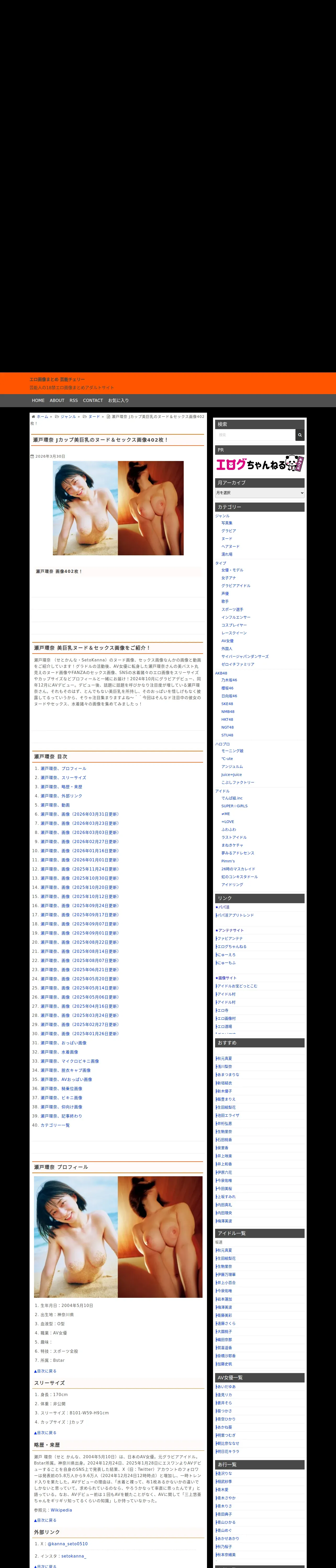This screenshot has width=336, height=1568.
Task: Open スポーツ選手 category link
Action: click(x=232, y=609)
